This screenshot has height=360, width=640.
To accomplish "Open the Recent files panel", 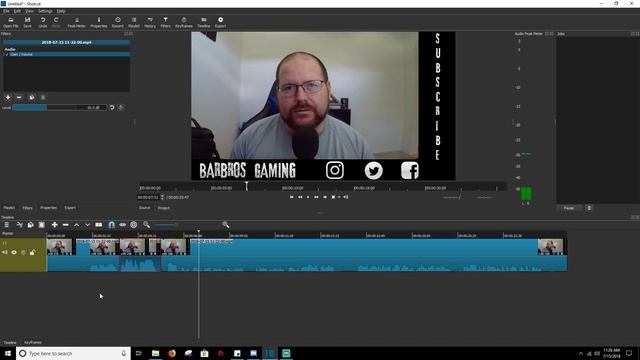I will (118, 22).
